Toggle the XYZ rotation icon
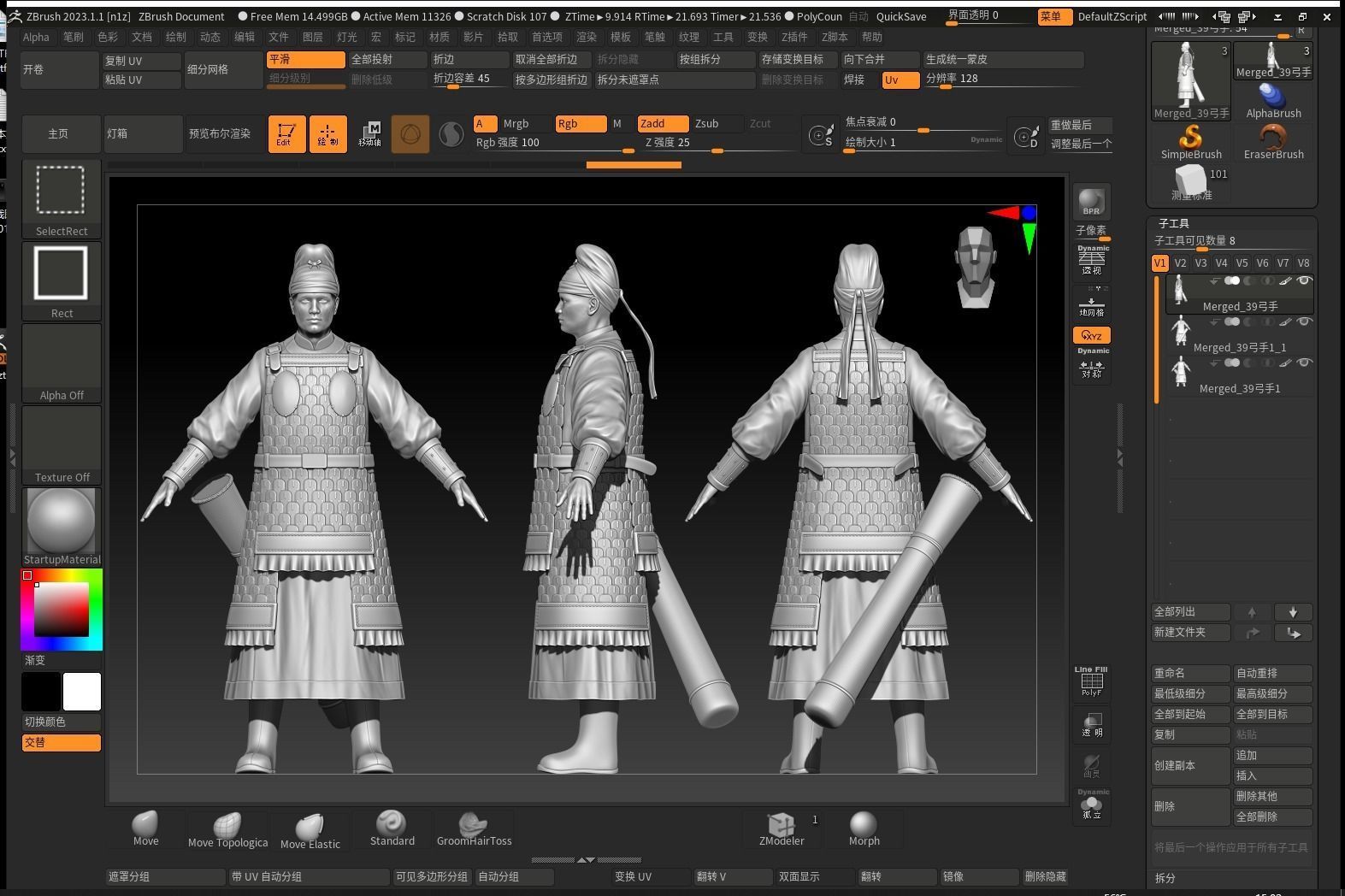Image resolution: width=1345 pixels, height=896 pixels. point(1092,335)
